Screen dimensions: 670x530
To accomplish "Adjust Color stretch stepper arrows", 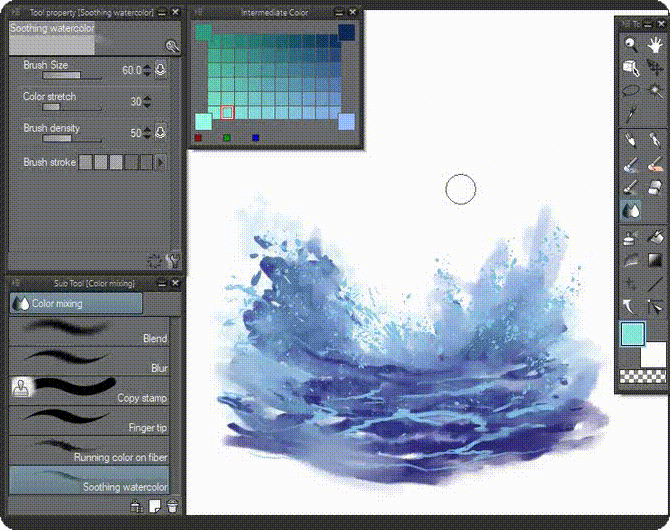I will (x=147, y=101).
